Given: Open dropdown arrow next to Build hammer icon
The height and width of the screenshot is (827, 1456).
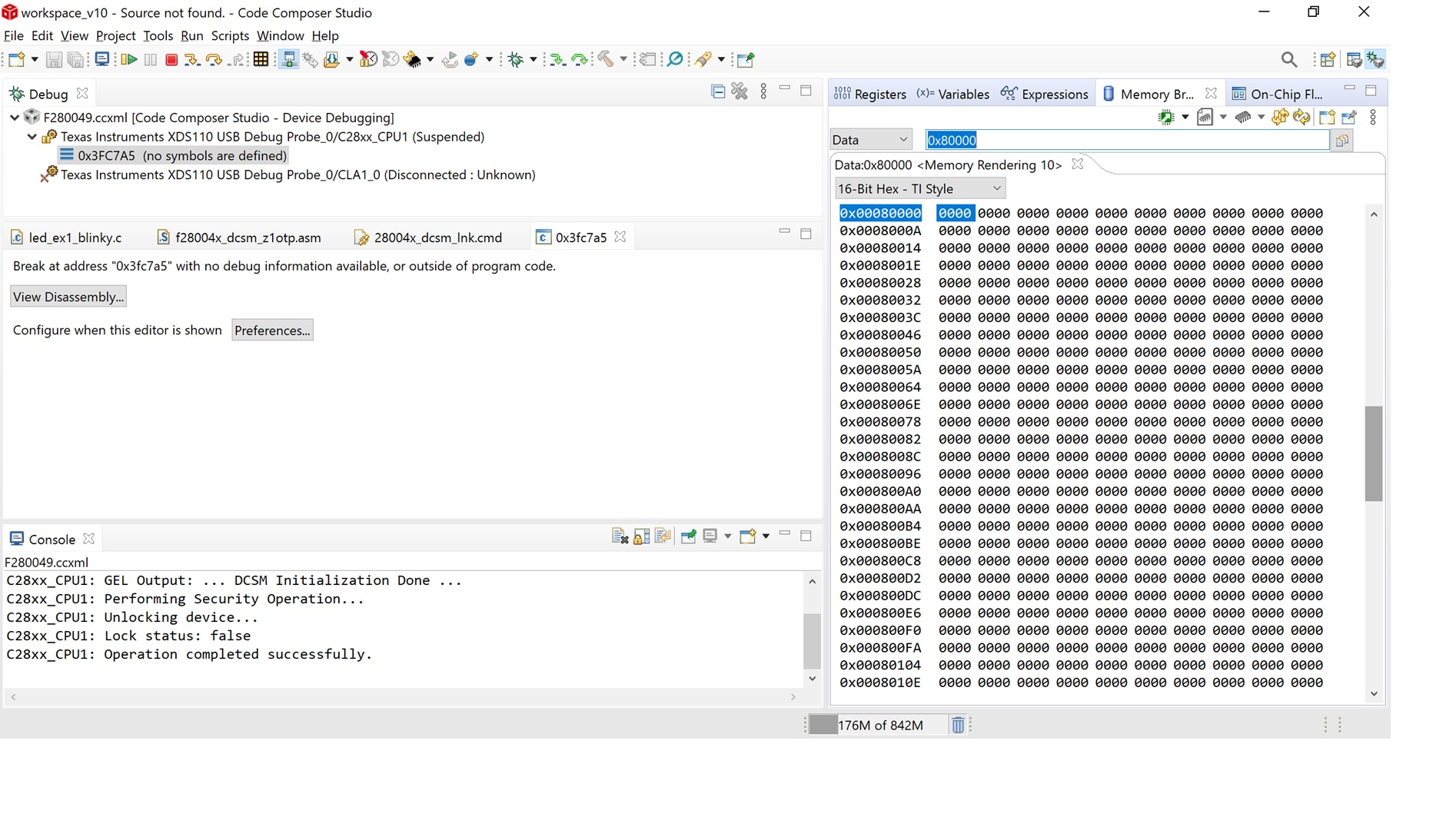Looking at the screenshot, I should pyautogui.click(x=623, y=59).
